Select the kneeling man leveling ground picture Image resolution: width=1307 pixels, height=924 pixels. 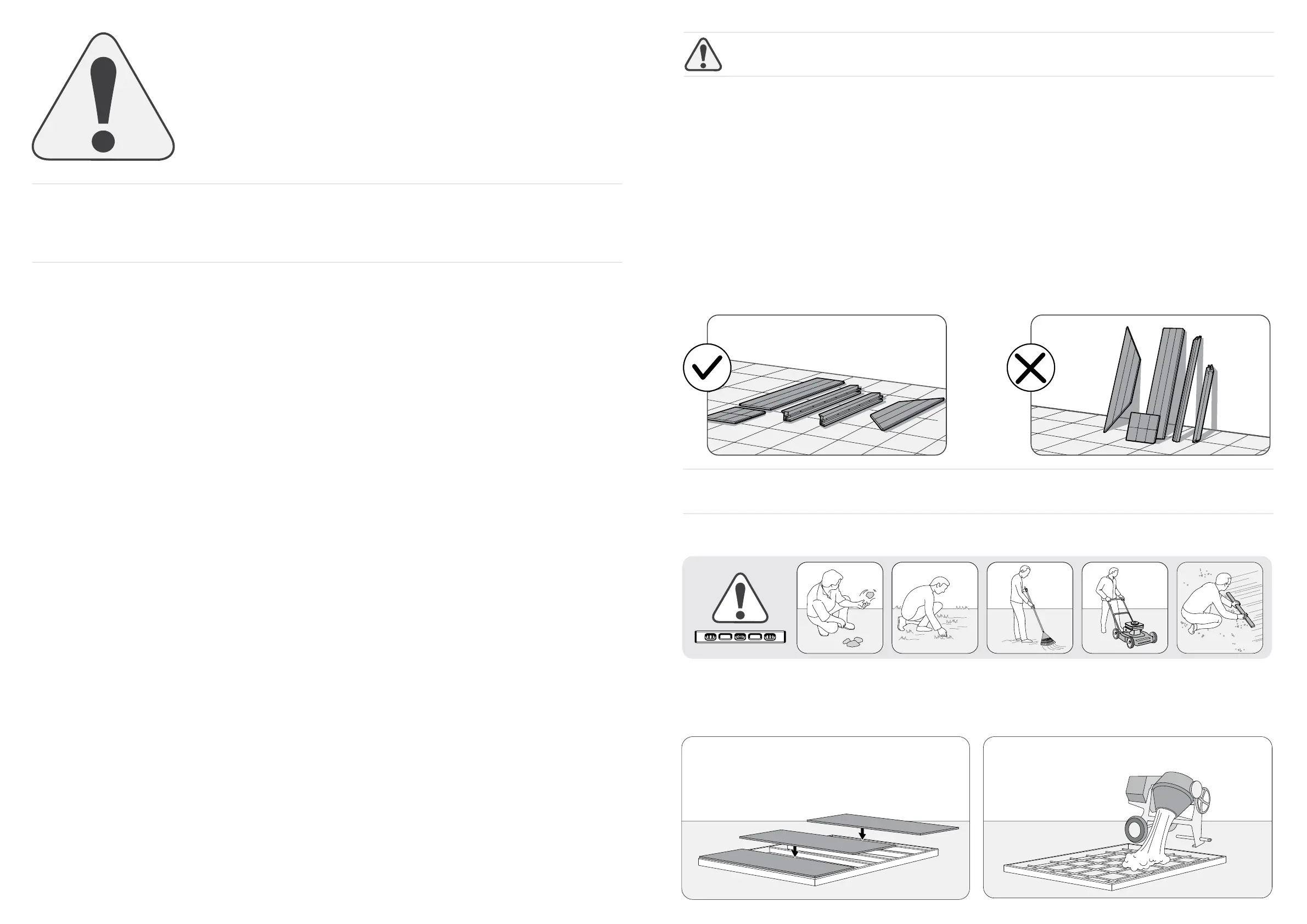point(1220,607)
